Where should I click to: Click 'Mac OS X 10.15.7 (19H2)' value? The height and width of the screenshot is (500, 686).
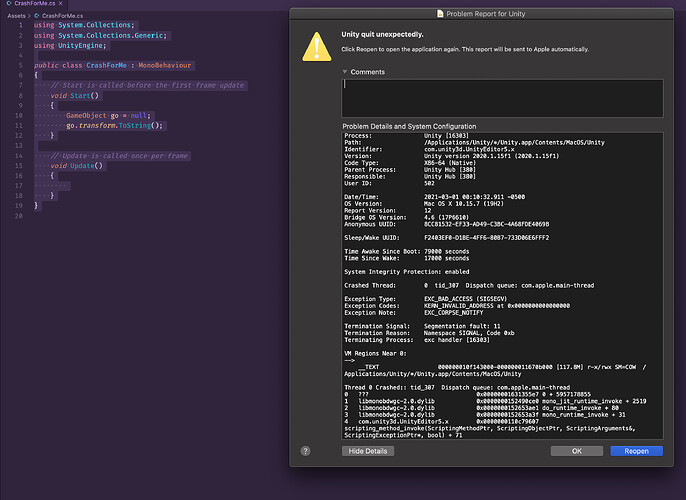[463, 203]
